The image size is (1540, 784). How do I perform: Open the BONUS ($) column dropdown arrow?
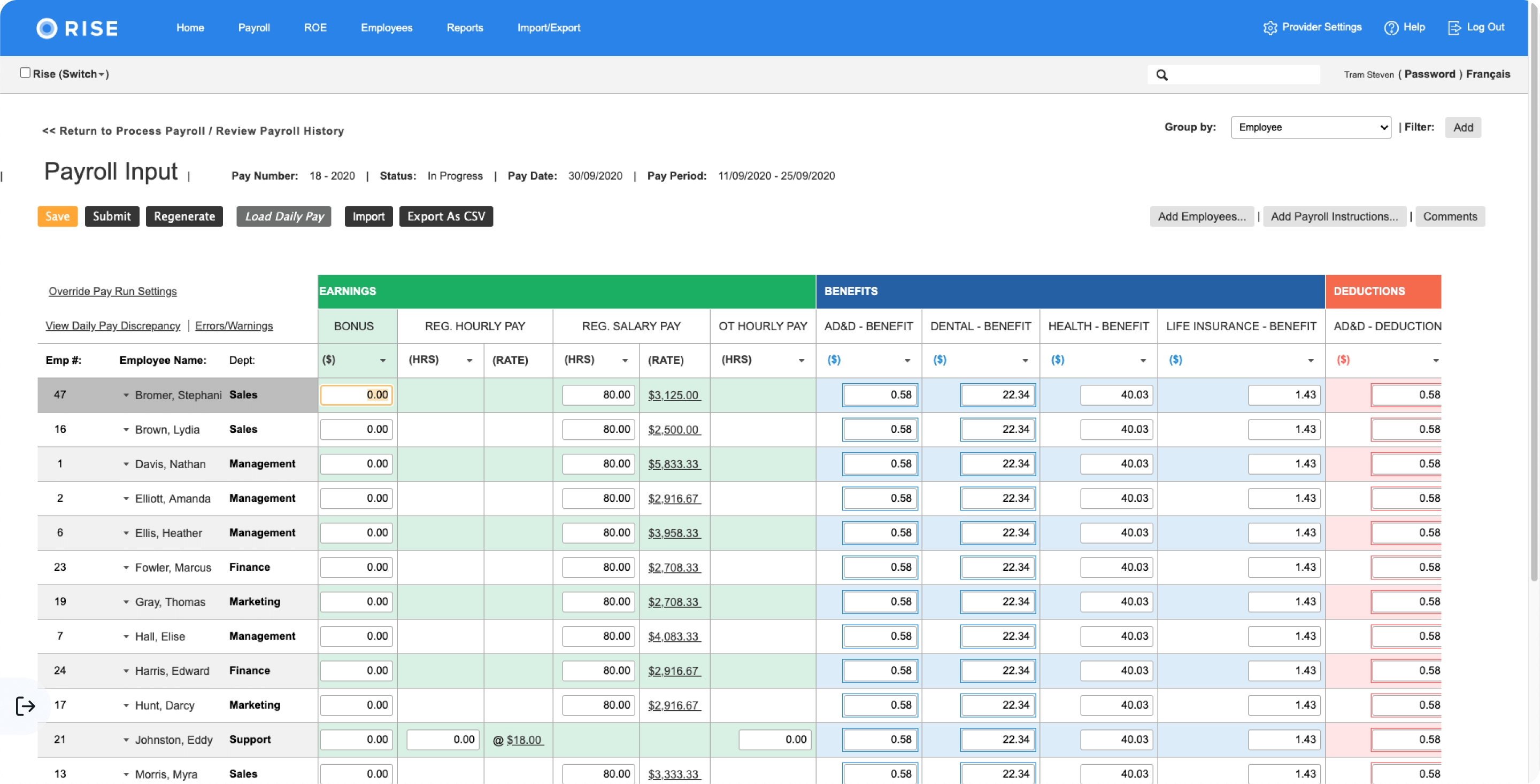tap(383, 360)
